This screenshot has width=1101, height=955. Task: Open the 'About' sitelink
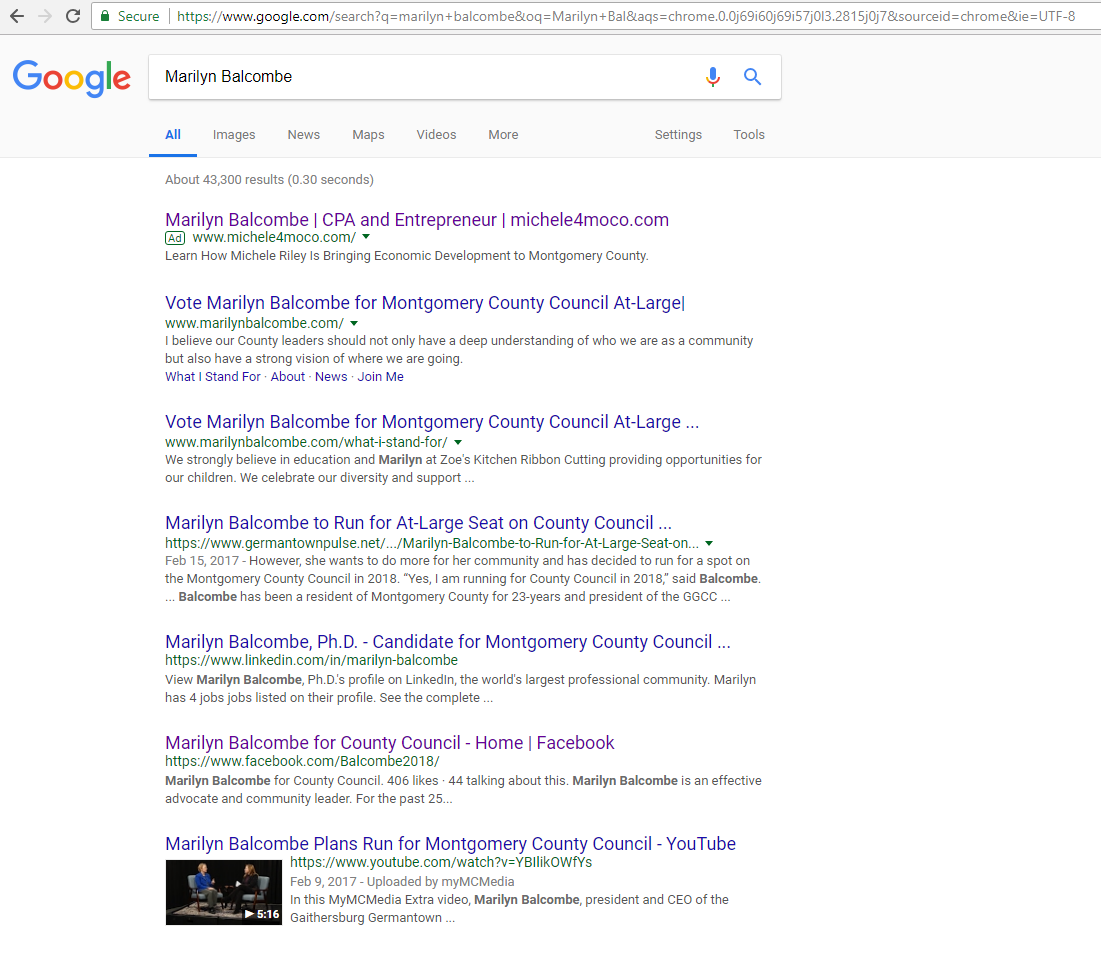tap(288, 377)
